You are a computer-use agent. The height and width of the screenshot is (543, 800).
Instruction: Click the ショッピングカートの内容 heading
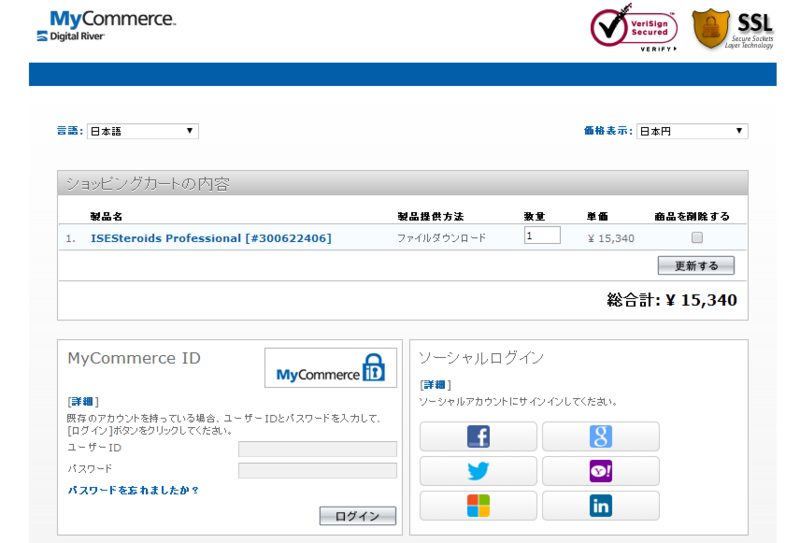148,184
